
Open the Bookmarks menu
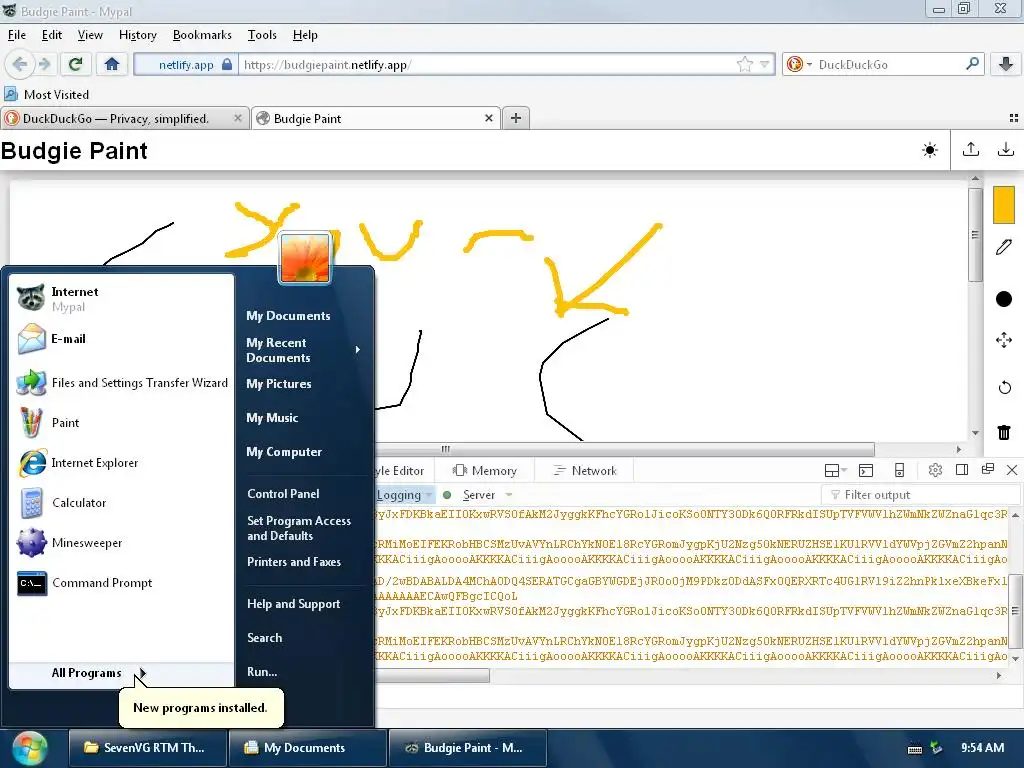[x=202, y=35]
